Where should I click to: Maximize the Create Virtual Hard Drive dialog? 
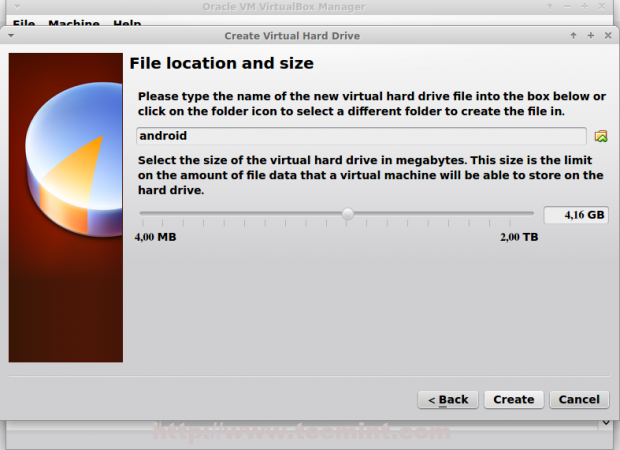[x=591, y=36]
